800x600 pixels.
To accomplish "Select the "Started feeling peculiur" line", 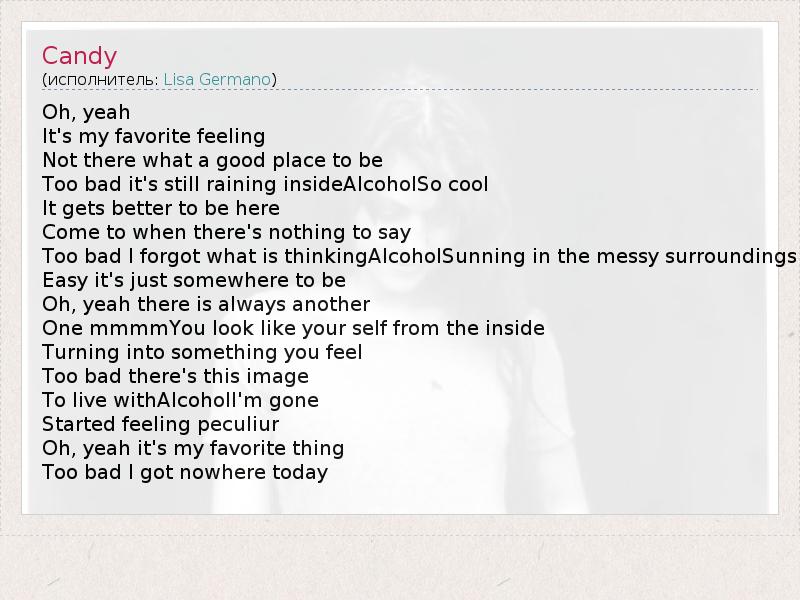I will click(x=160, y=424).
